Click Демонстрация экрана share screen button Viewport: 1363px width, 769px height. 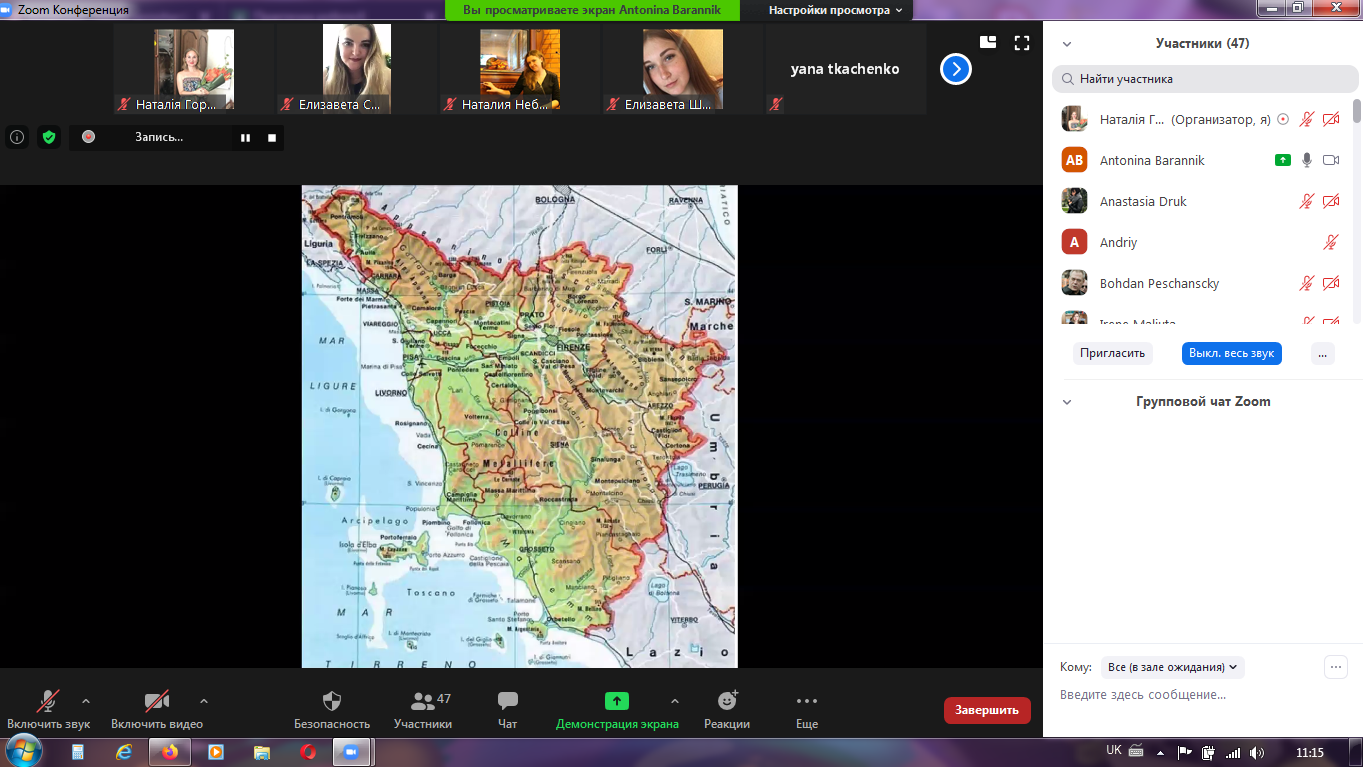617,709
